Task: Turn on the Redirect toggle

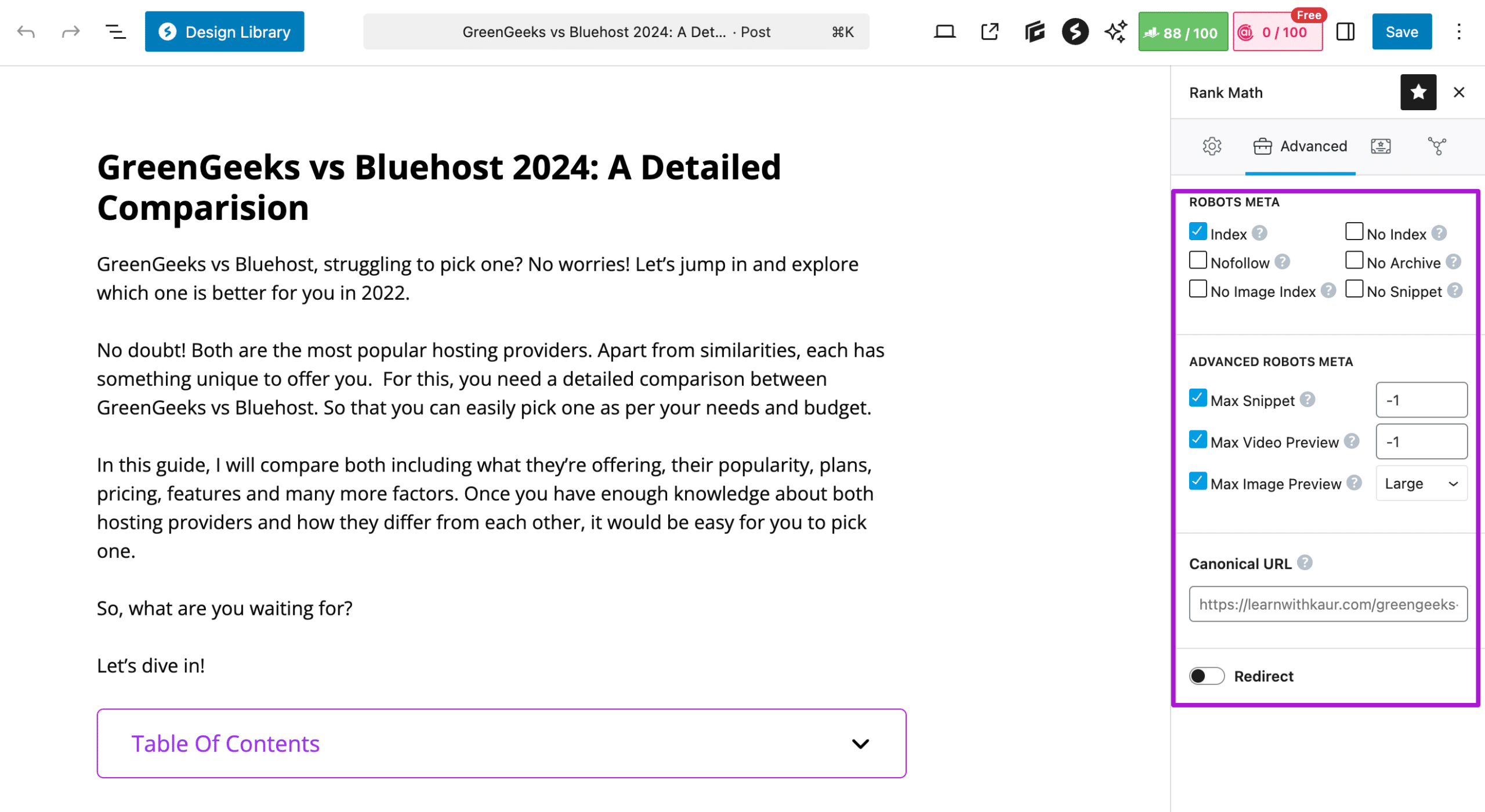Action: (x=1207, y=676)
